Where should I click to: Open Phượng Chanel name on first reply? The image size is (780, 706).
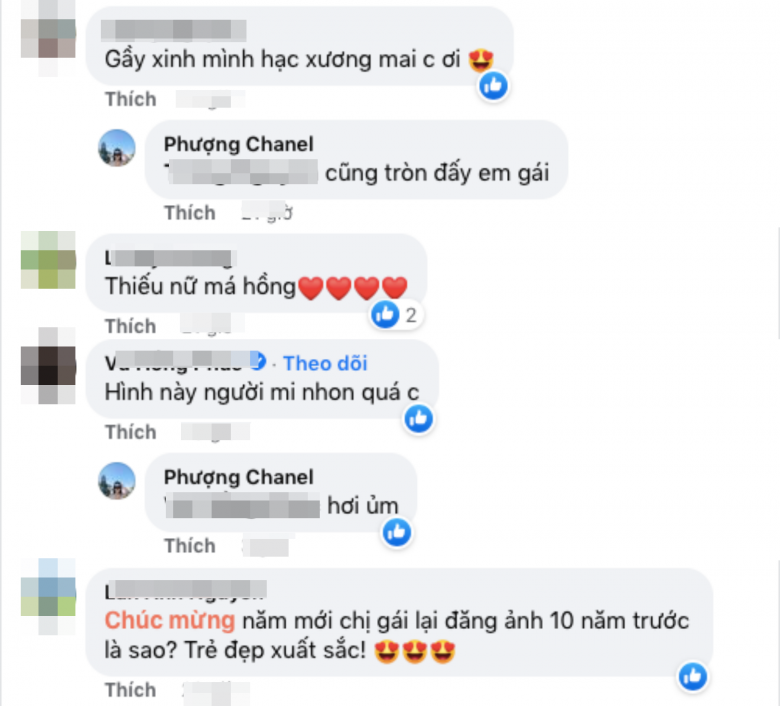tap(239, 144)
